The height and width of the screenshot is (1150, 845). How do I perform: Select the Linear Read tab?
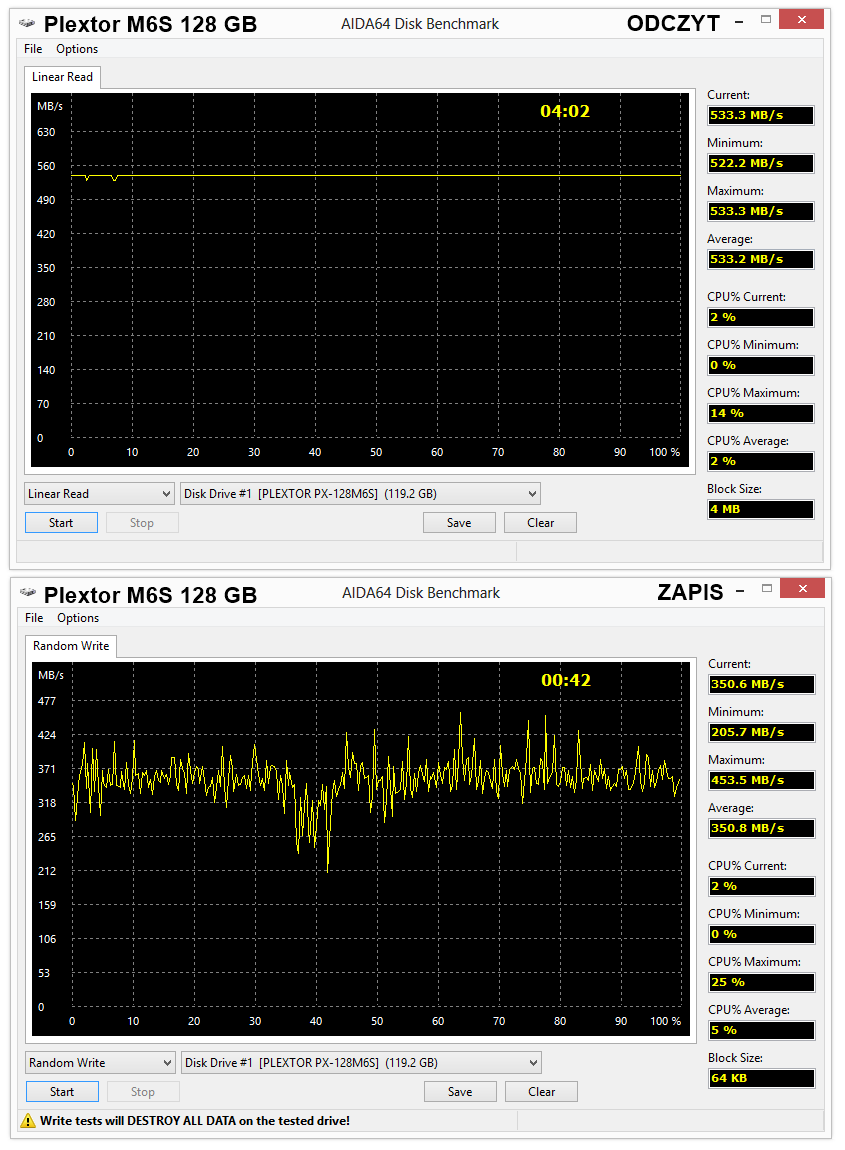[x=62, y=77]
